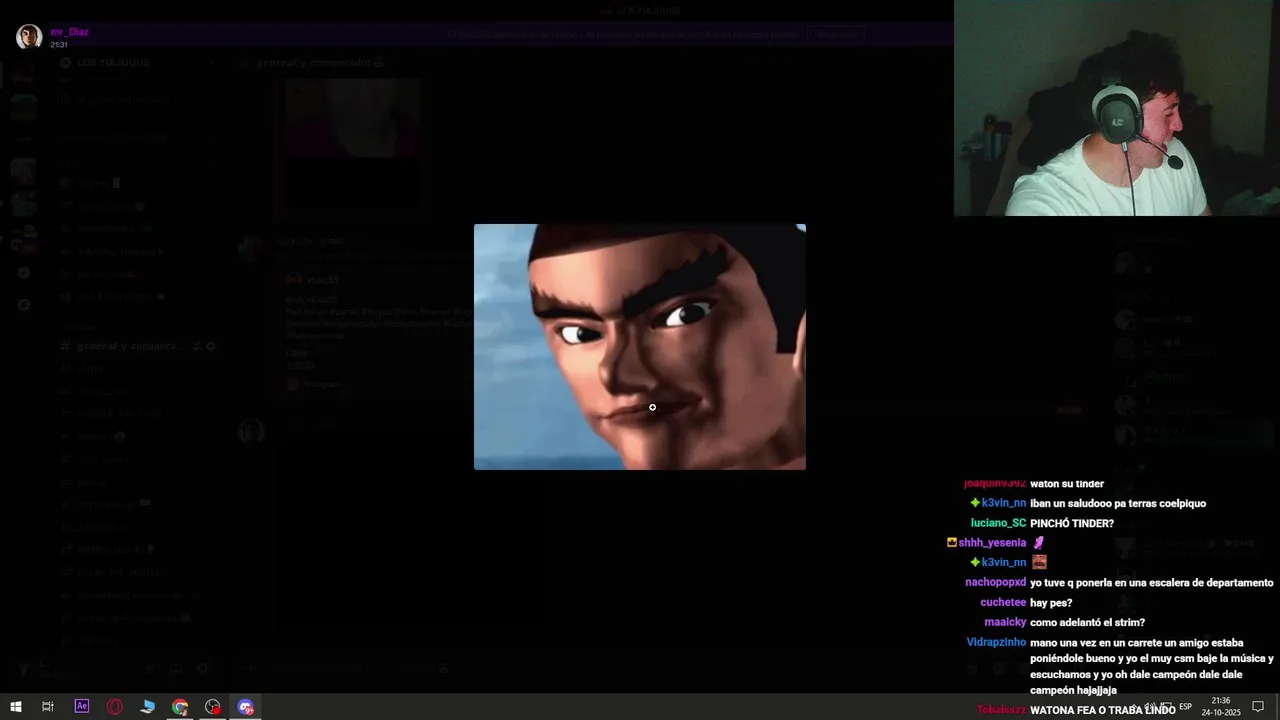
Task: Click the message "waton su tinder"
Action: coord(1067,484)
